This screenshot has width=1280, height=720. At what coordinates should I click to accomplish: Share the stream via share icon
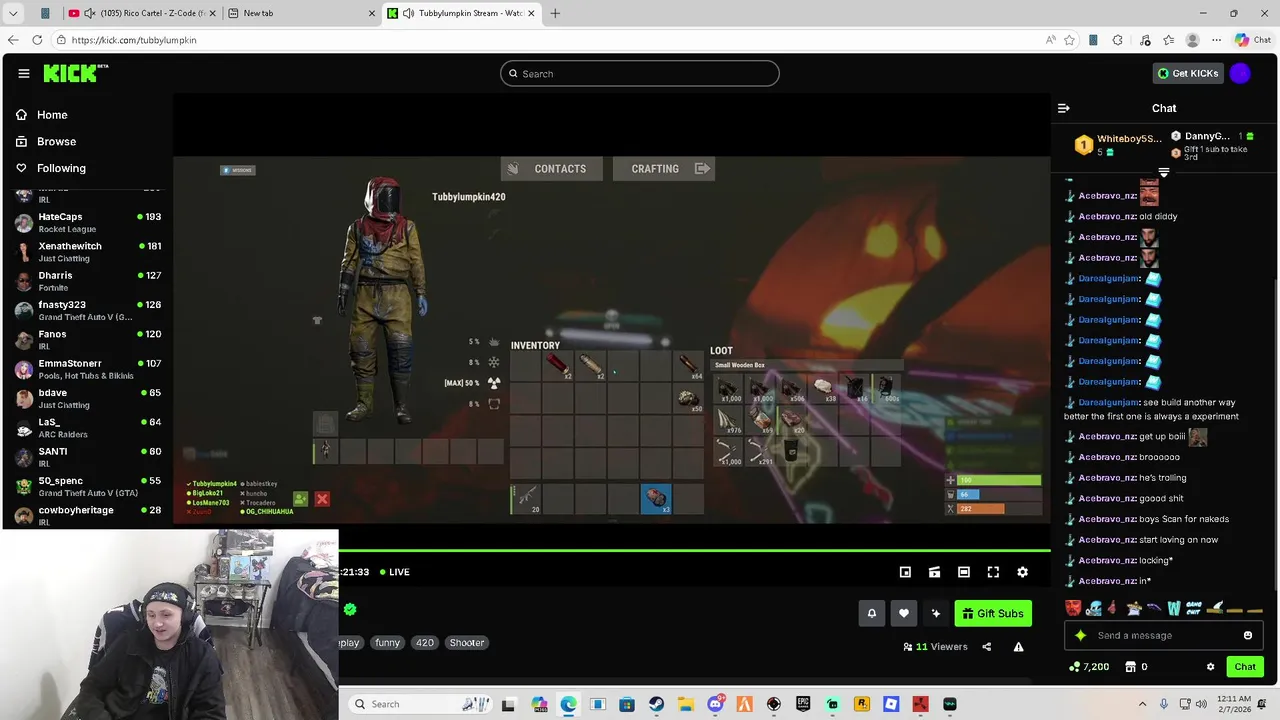(x=986, y=647)
